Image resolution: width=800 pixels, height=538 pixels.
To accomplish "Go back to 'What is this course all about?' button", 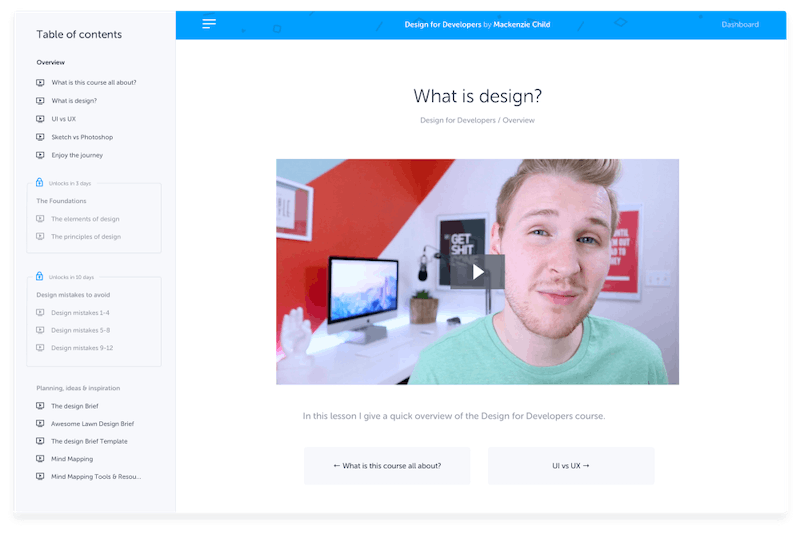I will [x=387, y=466].
